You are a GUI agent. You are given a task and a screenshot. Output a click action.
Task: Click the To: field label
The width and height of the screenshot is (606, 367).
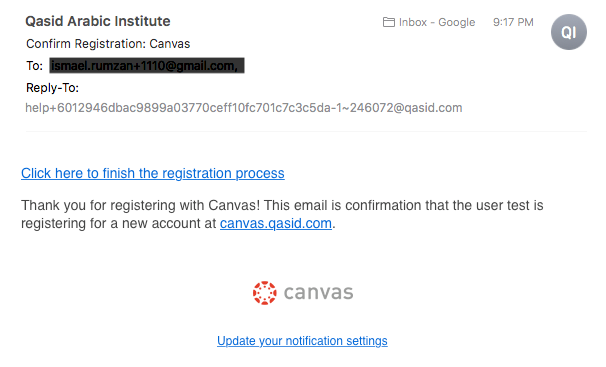(x=34, y=66)
